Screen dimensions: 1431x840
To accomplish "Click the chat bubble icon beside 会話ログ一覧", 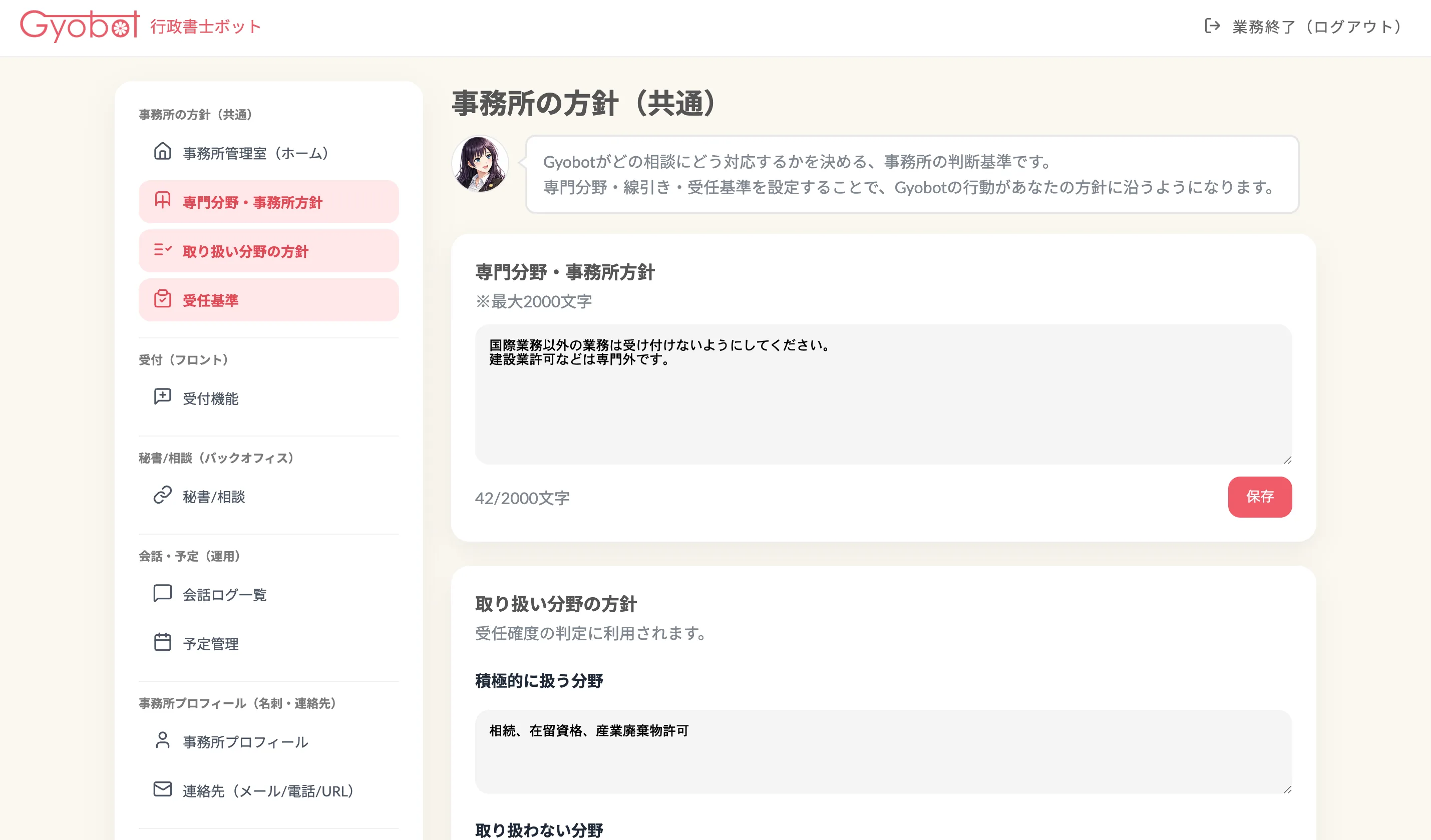I will [x=162, y=593].
